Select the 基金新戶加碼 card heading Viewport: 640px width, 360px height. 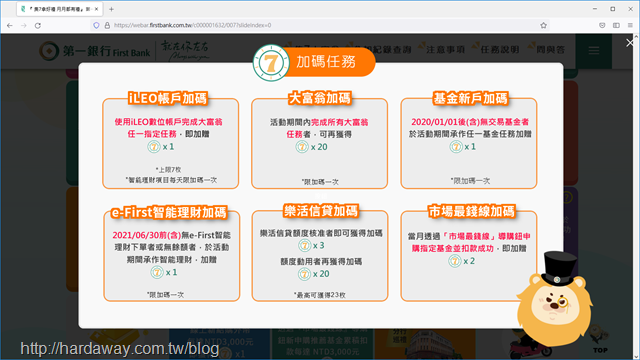(x=470, y=98)
